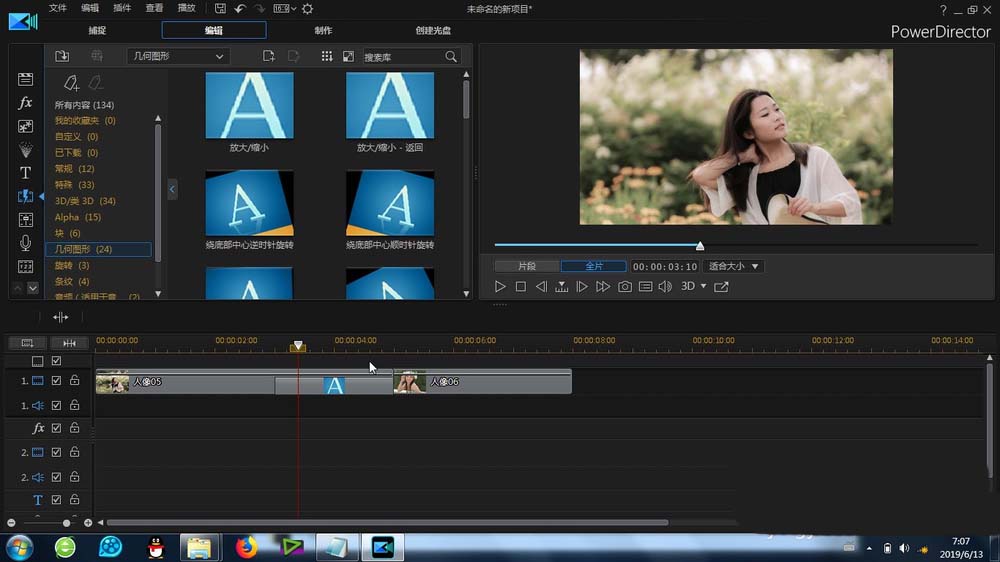Click the import media folder icon
The image size is (1000, 562).
click(62, 56)
